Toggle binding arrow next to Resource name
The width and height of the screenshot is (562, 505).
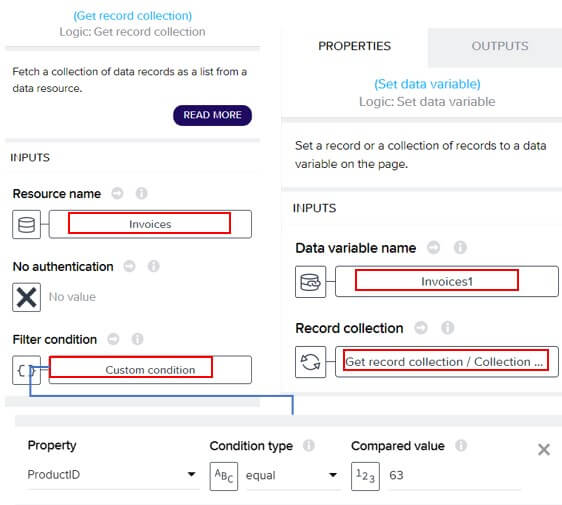tap(117, 194)
